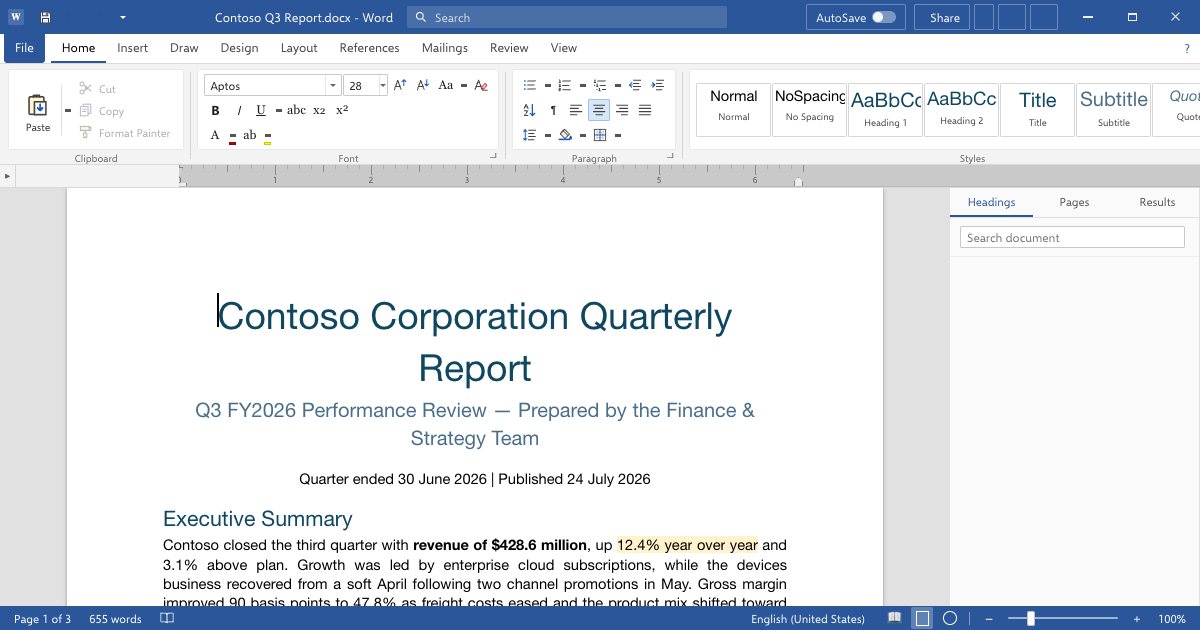This screenshot has width=1200, height=630.
Task: Decrease font size with shrink font icon
Action: click(x=422, y=85)
